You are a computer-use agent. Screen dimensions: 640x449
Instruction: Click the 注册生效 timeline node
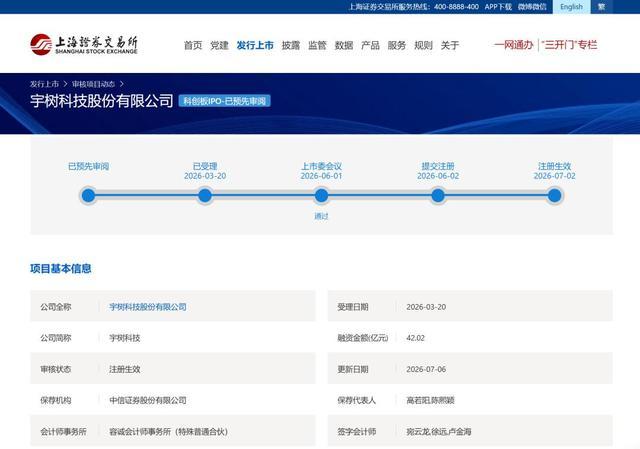[554, 196]
